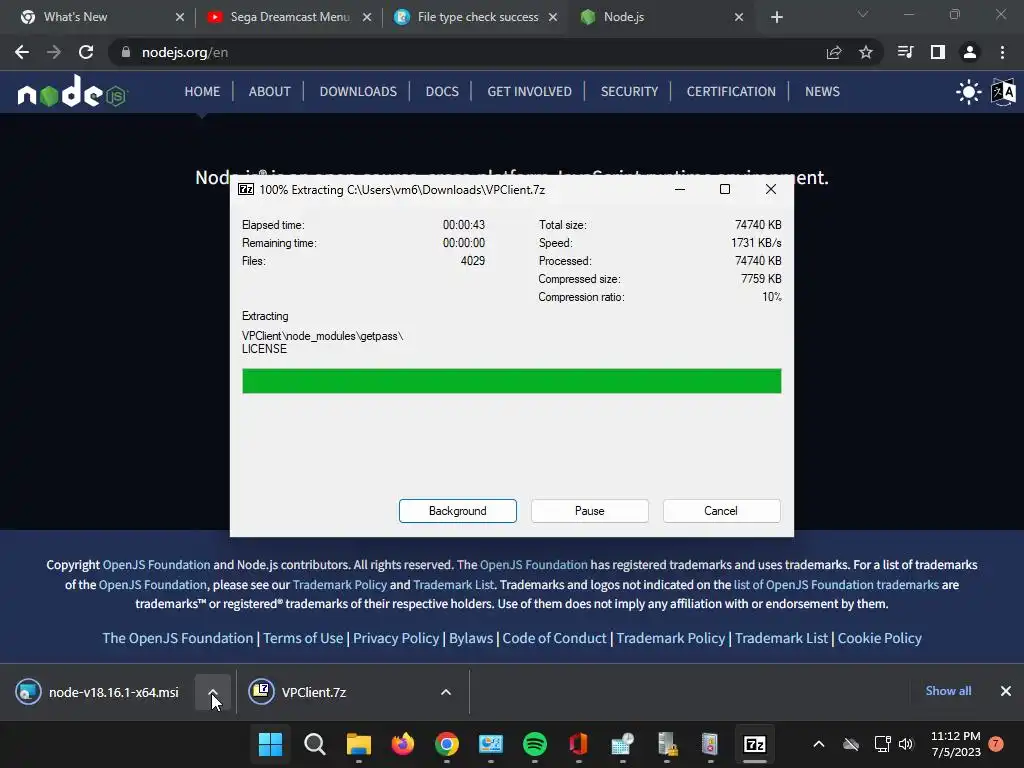Open SECURITY nav item
1024x768 pixels.
629,91
